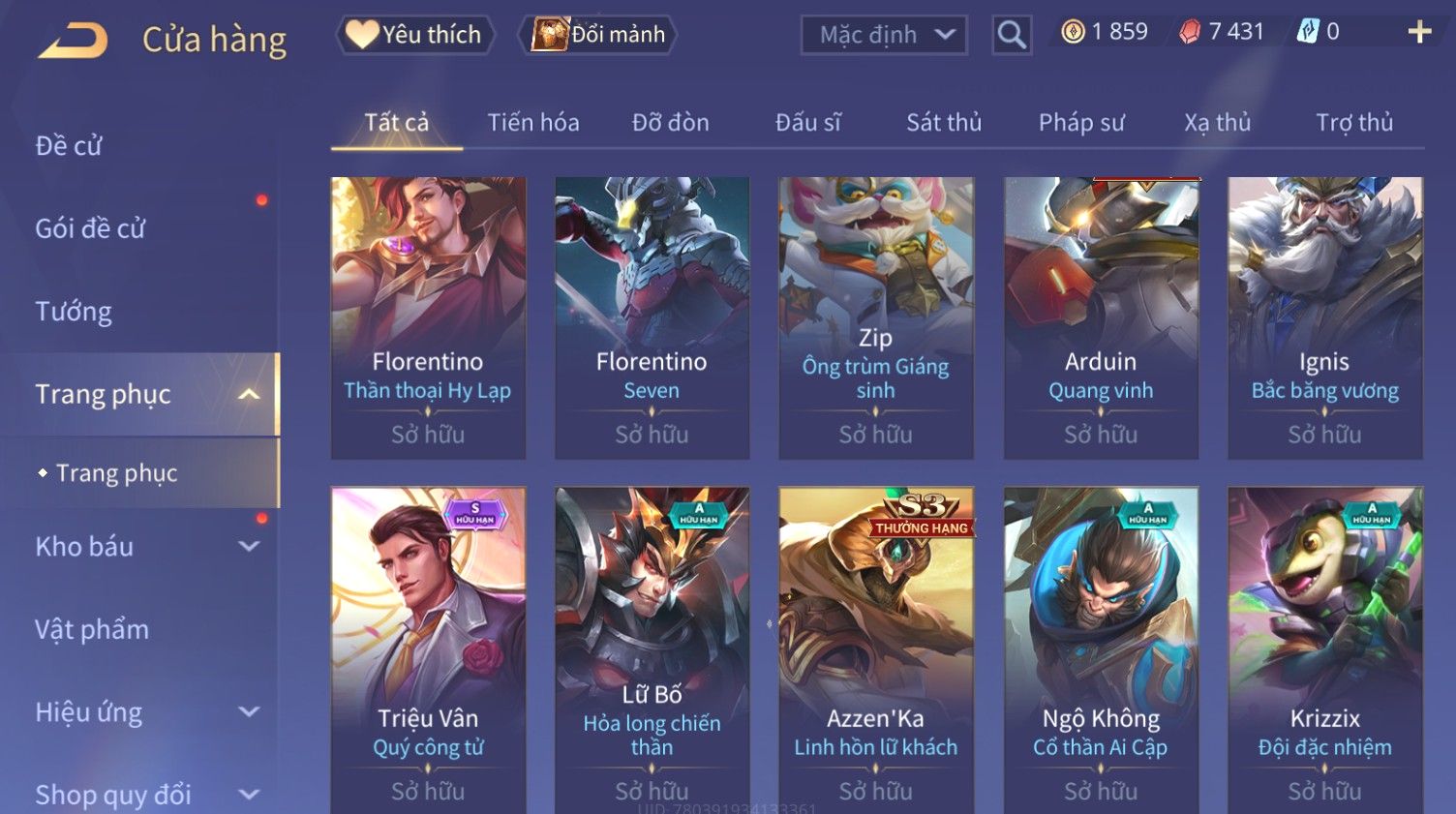Switch to the Sát thủ tab

944,123
